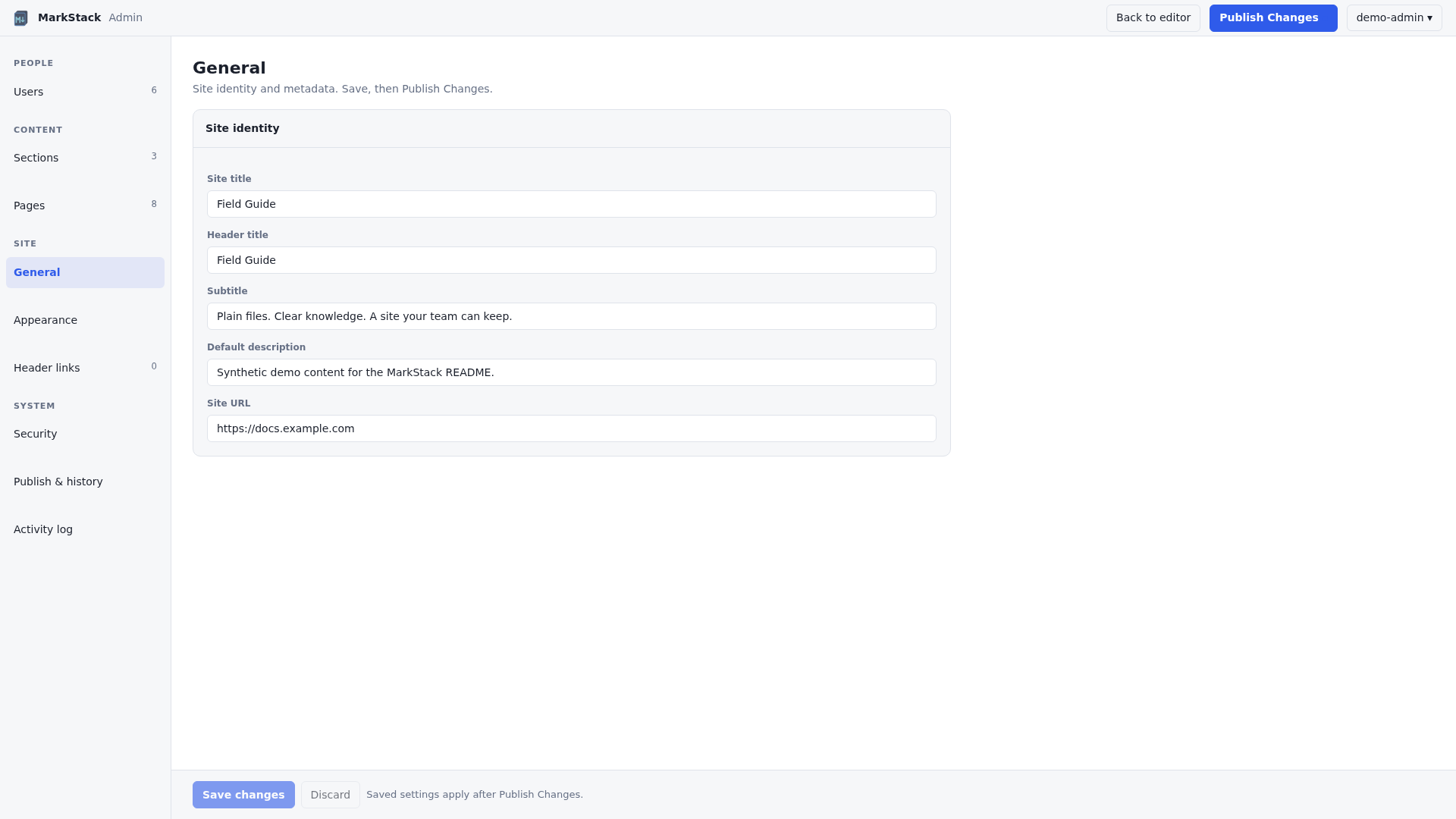Viewport: 1456px width, 819px height.
Task: Click the General page heading
Action: [229, 68]
